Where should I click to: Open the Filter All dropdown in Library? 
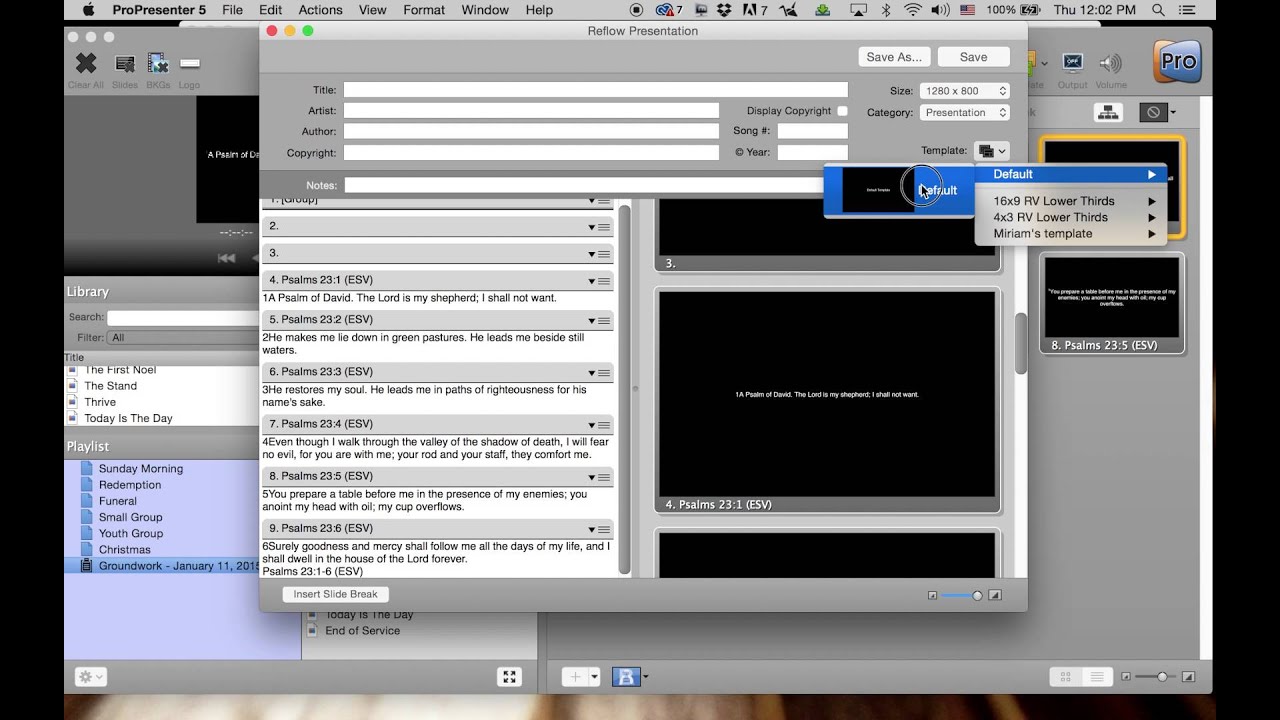click(183, 338)
